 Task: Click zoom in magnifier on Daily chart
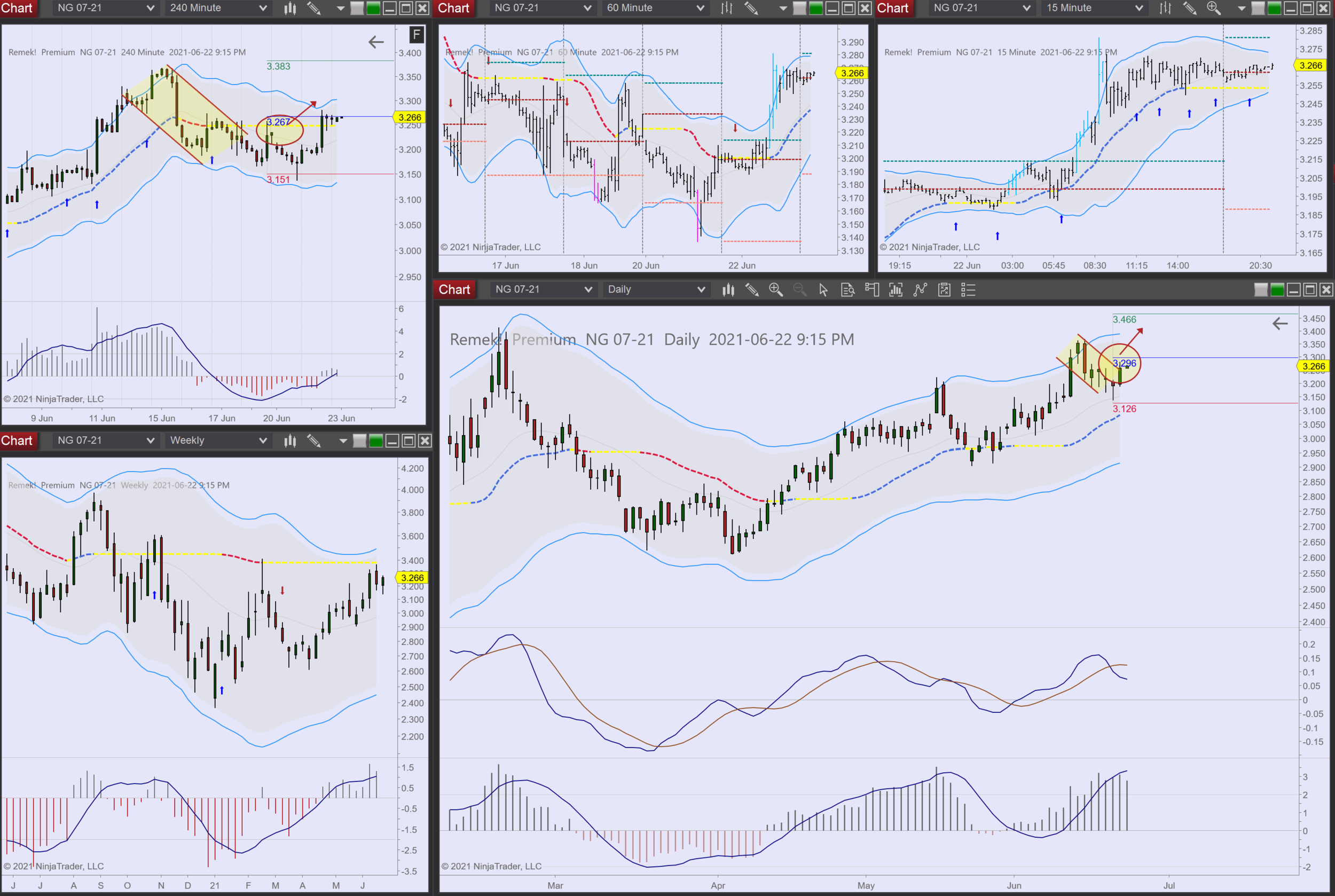(775, 290)
